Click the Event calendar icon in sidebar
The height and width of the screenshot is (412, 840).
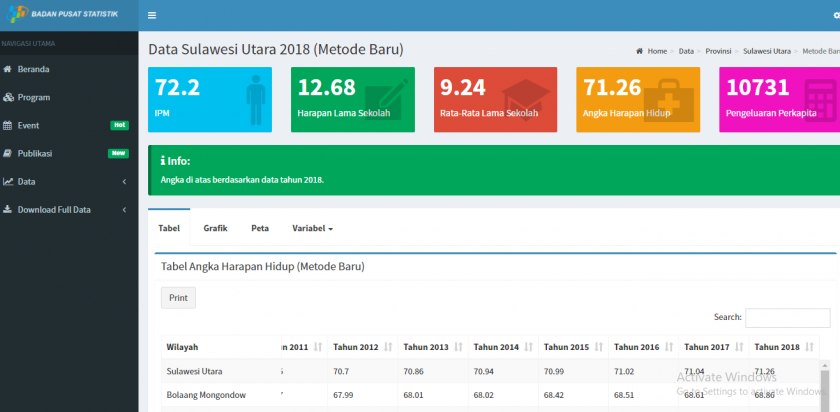[x=8, y=125]
